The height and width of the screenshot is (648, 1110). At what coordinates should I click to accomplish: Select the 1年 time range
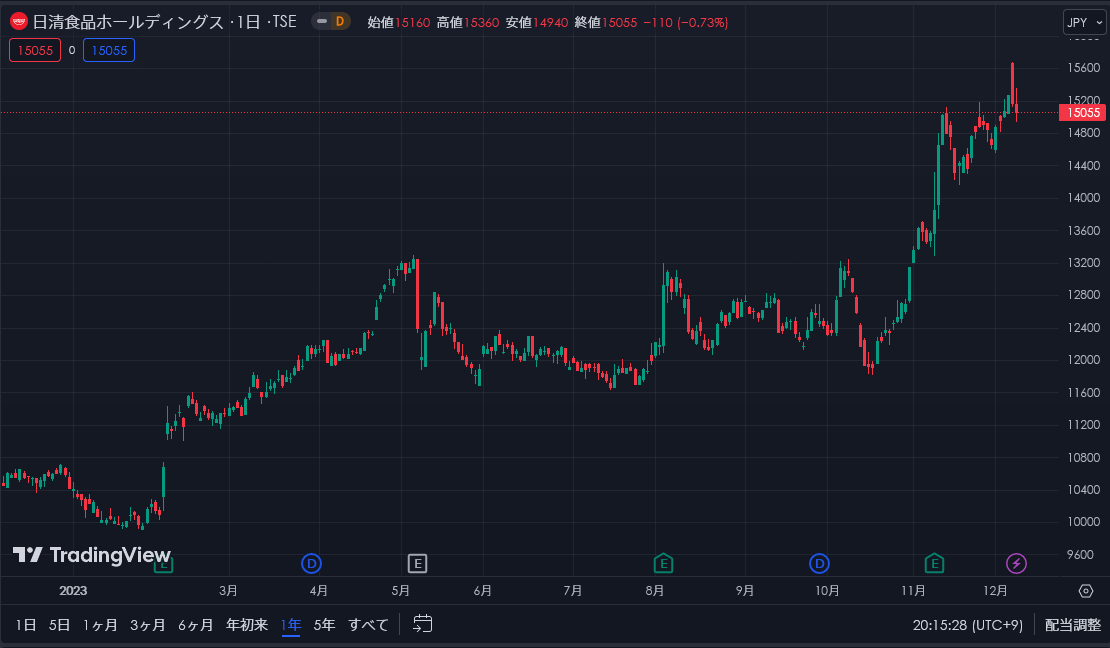pos(291,625)
